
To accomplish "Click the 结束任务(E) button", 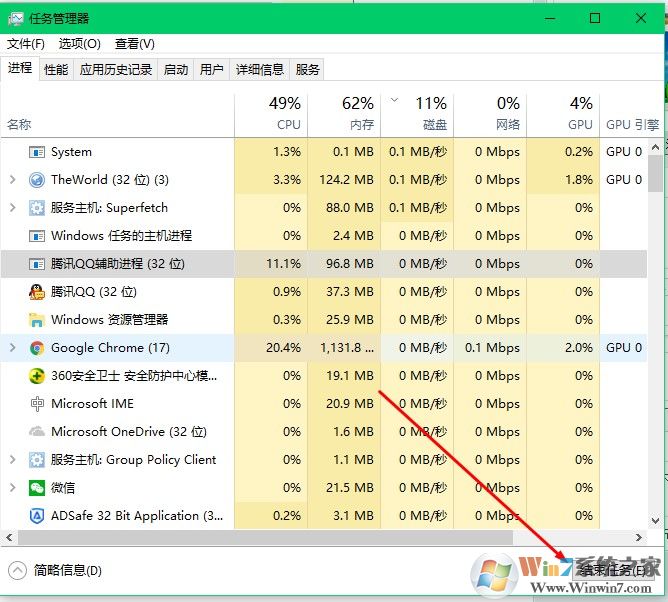I will pyautogui.click(x=613, y=570).
